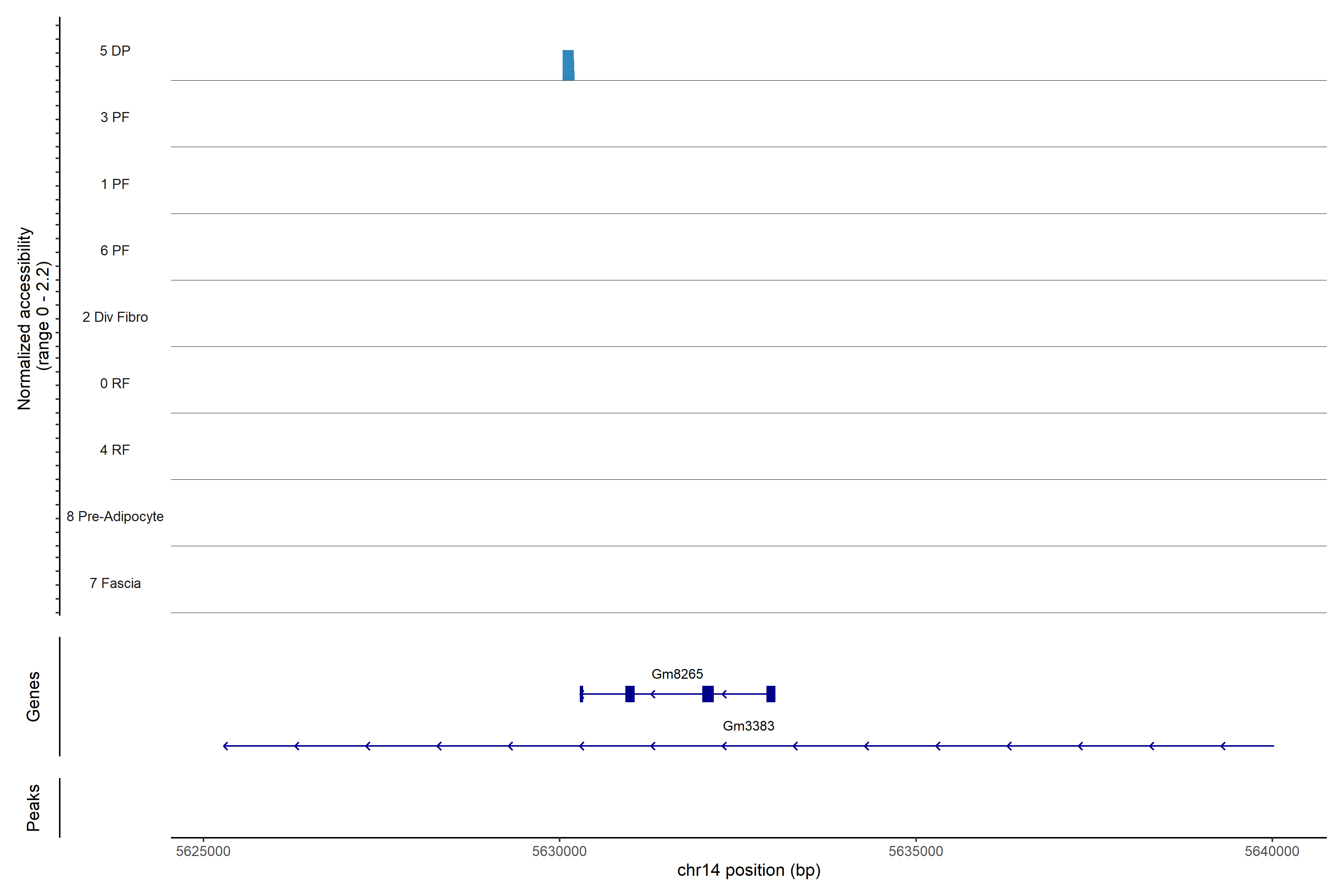Click the 0 RF track label
This screenshot has width=1344, height=896.
pos(115,383)
